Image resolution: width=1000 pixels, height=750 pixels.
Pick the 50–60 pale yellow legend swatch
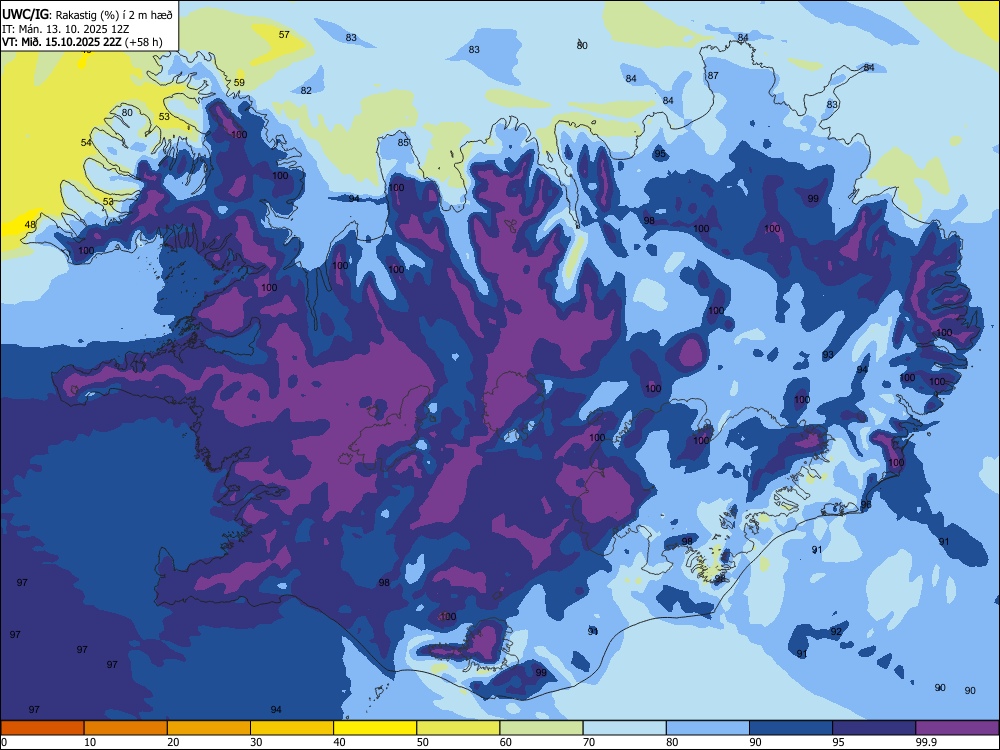tap(458, 728)
